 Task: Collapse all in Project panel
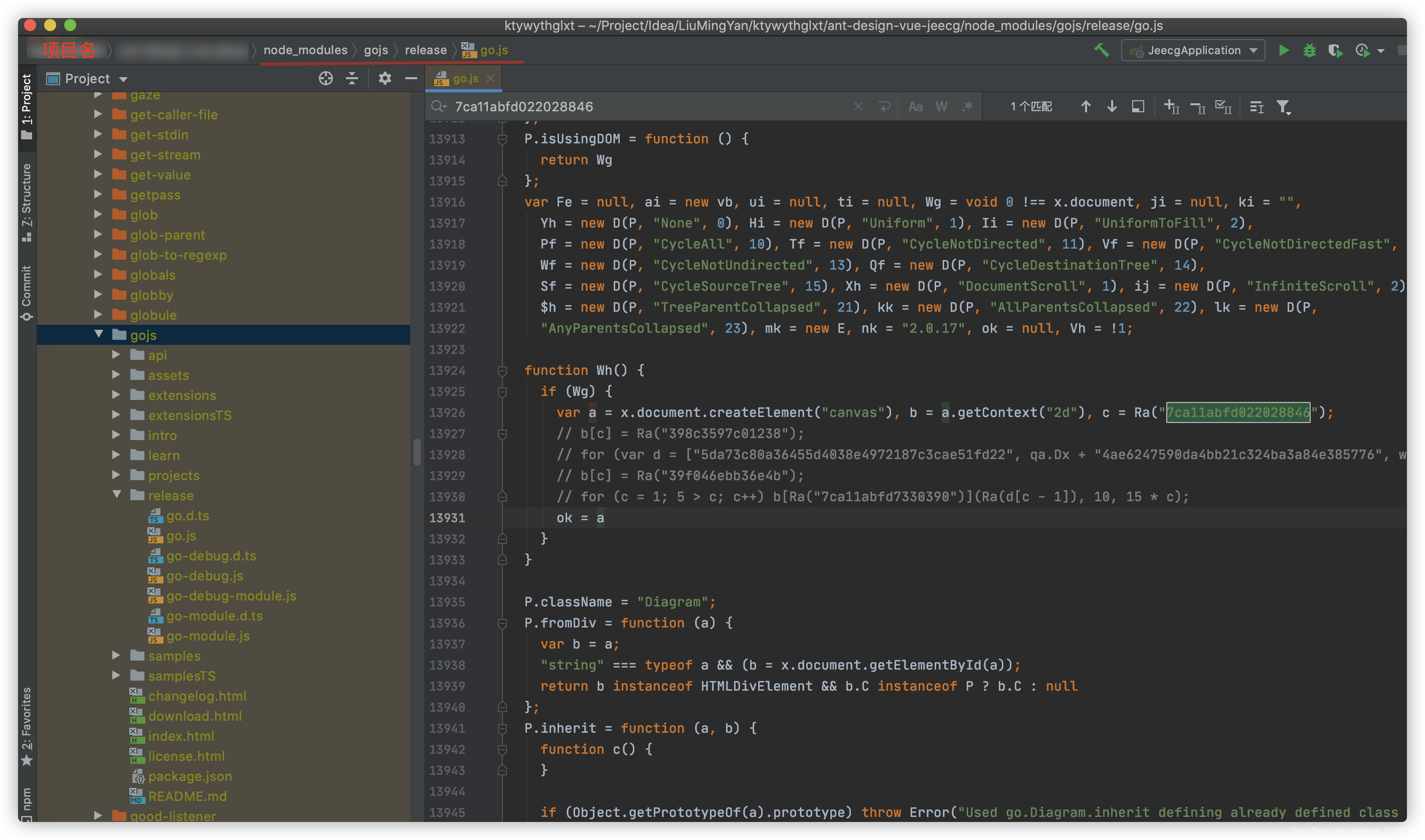point(352,79)
